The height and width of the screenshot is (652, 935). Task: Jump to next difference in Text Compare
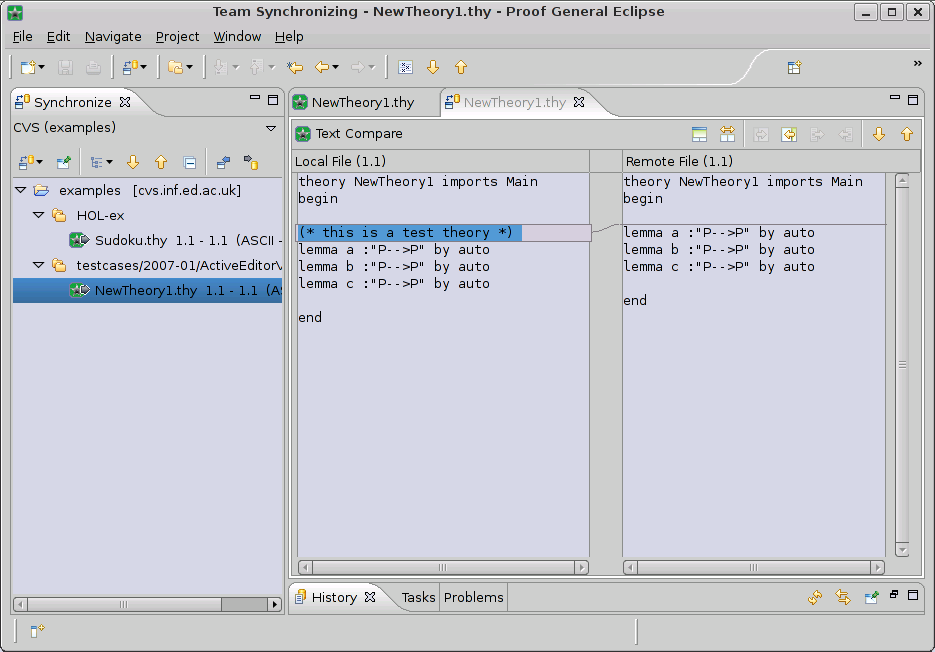pos(879,134)
